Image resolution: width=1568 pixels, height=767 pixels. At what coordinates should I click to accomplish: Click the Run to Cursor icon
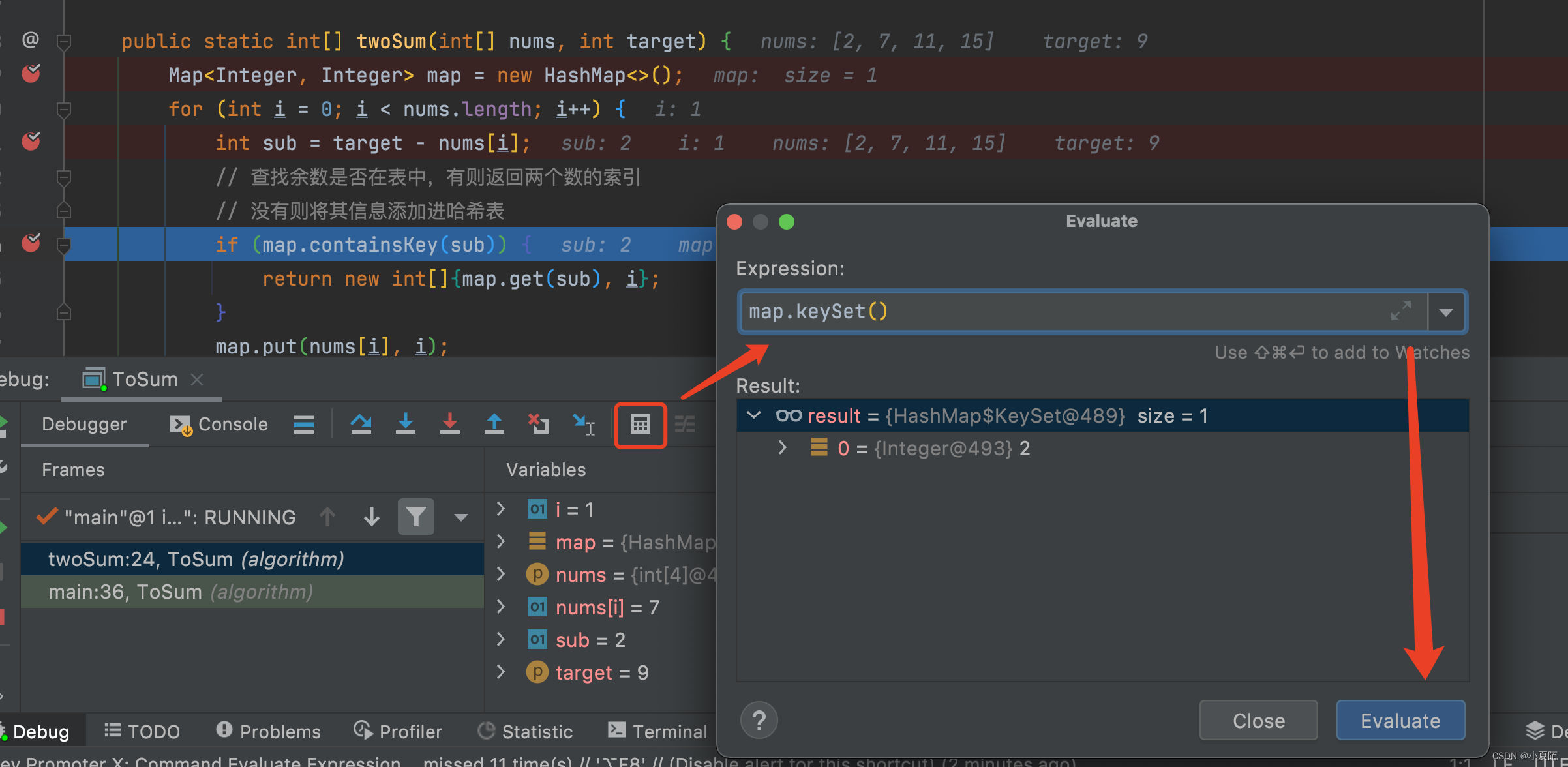coord(582,425)
